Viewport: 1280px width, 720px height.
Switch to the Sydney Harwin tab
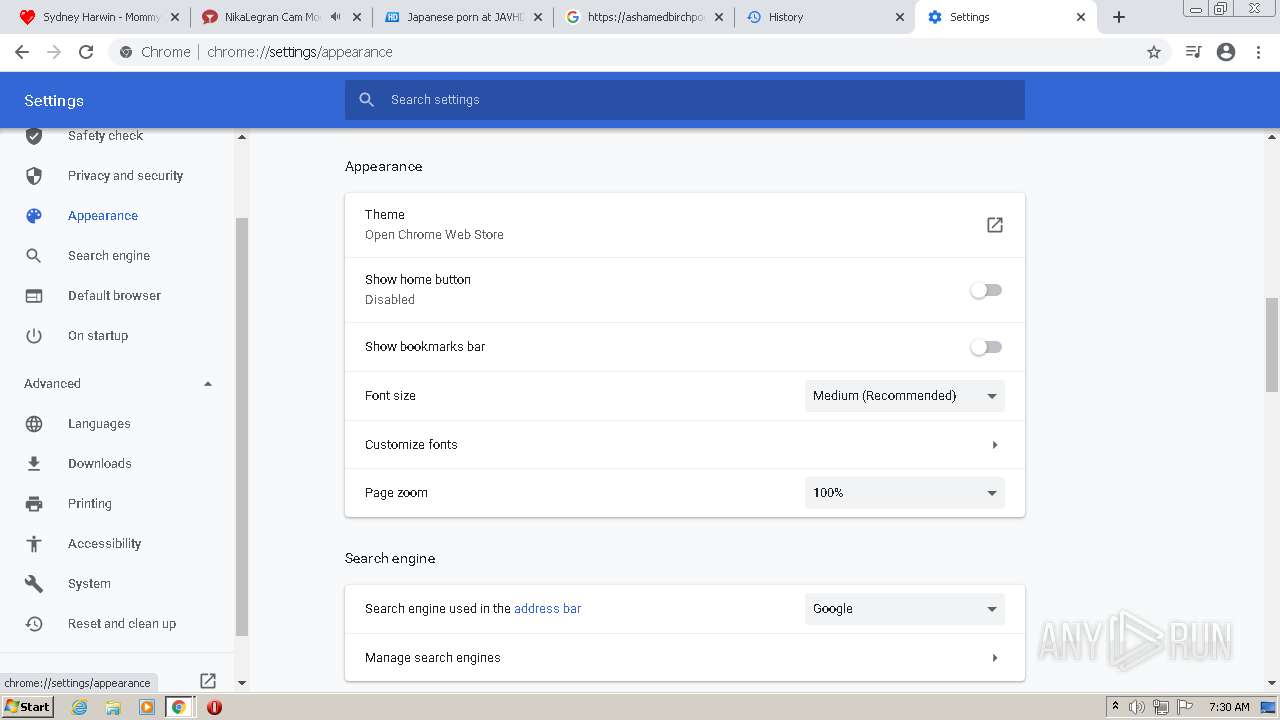pos(90,17)
